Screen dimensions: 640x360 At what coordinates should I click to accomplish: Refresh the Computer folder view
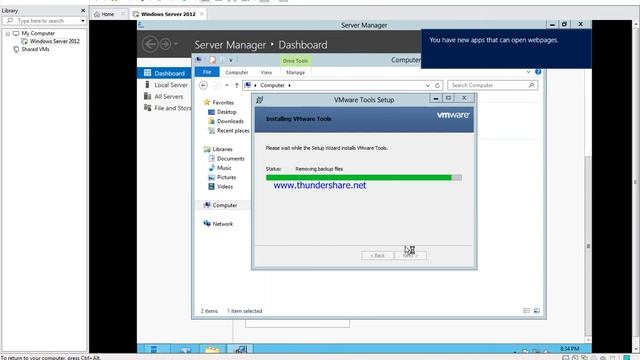[x=437, y=85]
